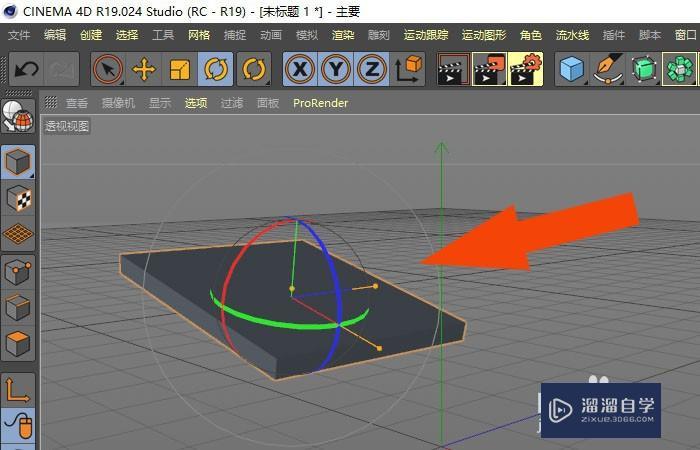700x450 pixels.
Task: Open the 工具 menu
Action: coord(163,35)
